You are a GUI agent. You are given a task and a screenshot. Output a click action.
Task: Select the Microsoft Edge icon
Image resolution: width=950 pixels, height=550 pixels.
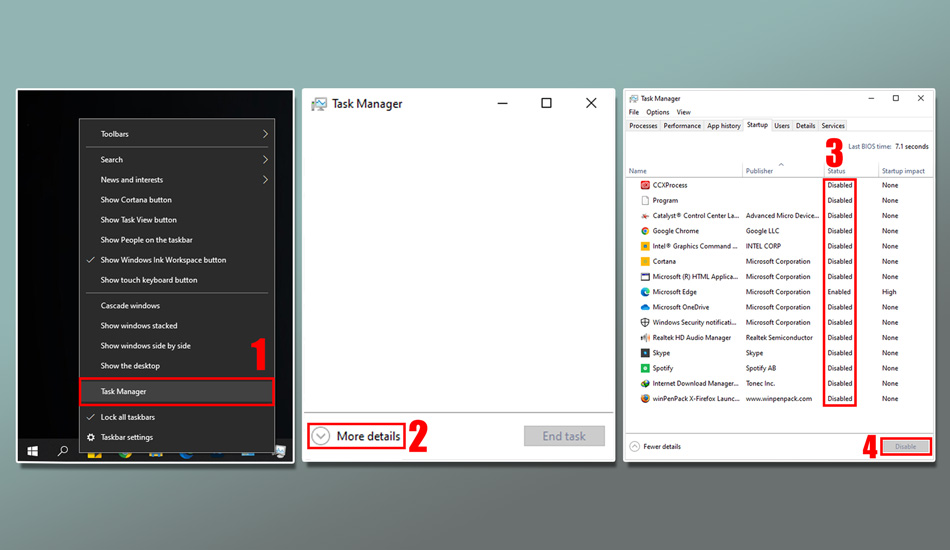pos(645,291)
